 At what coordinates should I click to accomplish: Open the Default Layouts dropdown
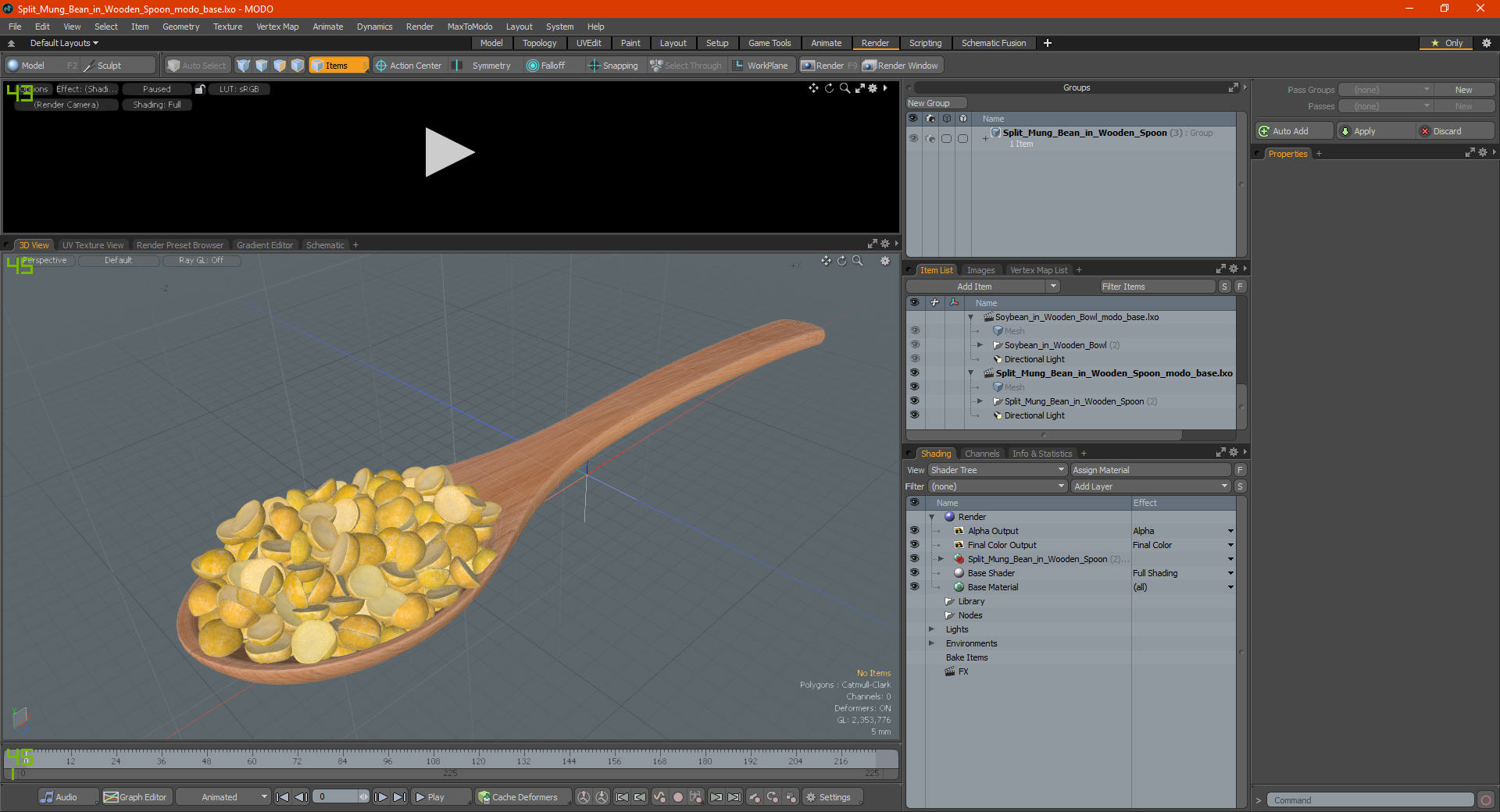[64, 43]
